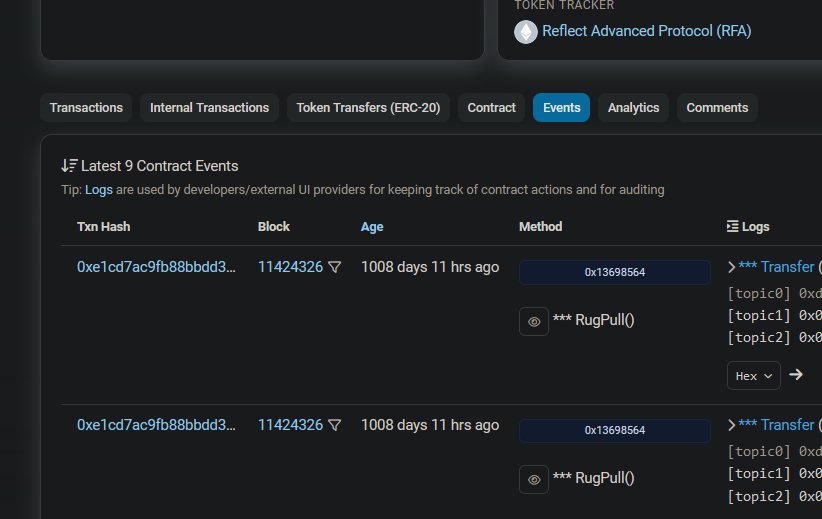Select the first row age 1008 days 11 hrs ago

pos(430,267)
